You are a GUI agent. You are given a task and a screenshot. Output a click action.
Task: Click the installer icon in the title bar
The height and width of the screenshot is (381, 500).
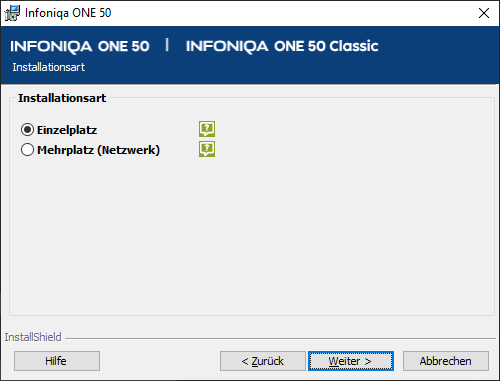12,13
